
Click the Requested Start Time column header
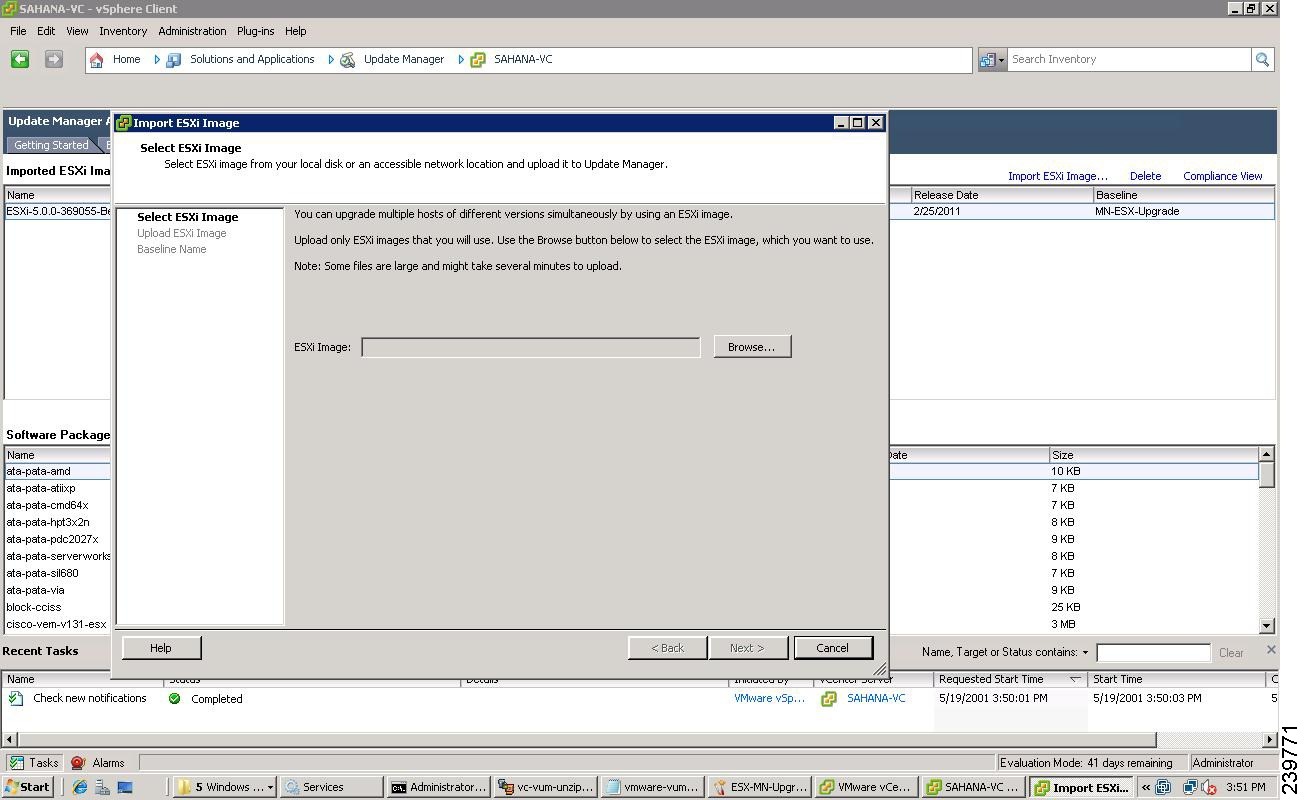click(x=1010, y=679)
